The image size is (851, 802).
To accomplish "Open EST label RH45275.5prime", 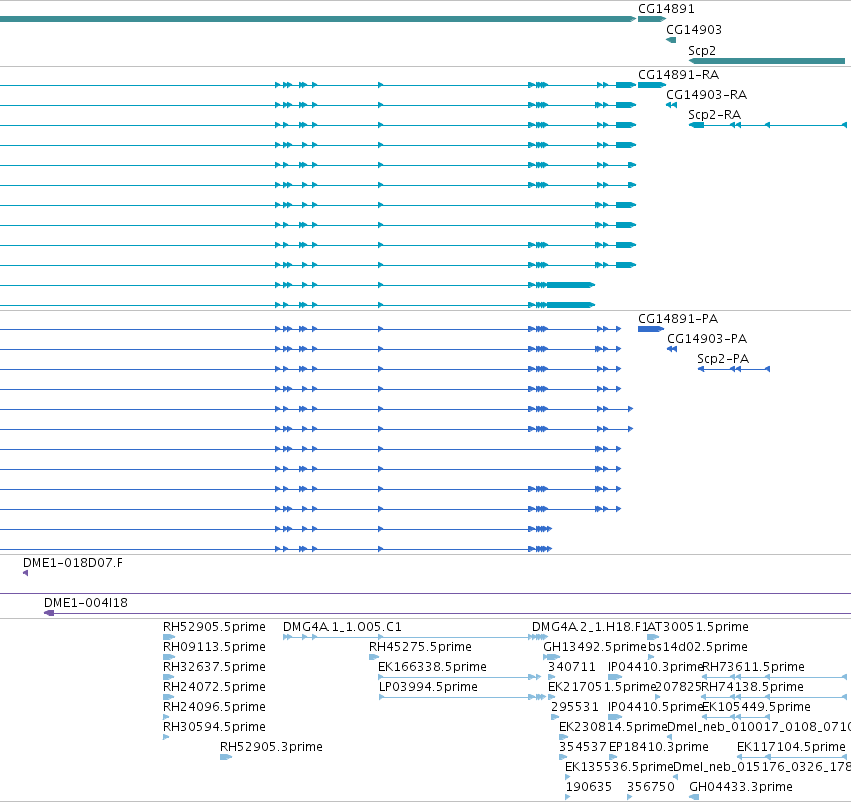I will click(420, 647).
